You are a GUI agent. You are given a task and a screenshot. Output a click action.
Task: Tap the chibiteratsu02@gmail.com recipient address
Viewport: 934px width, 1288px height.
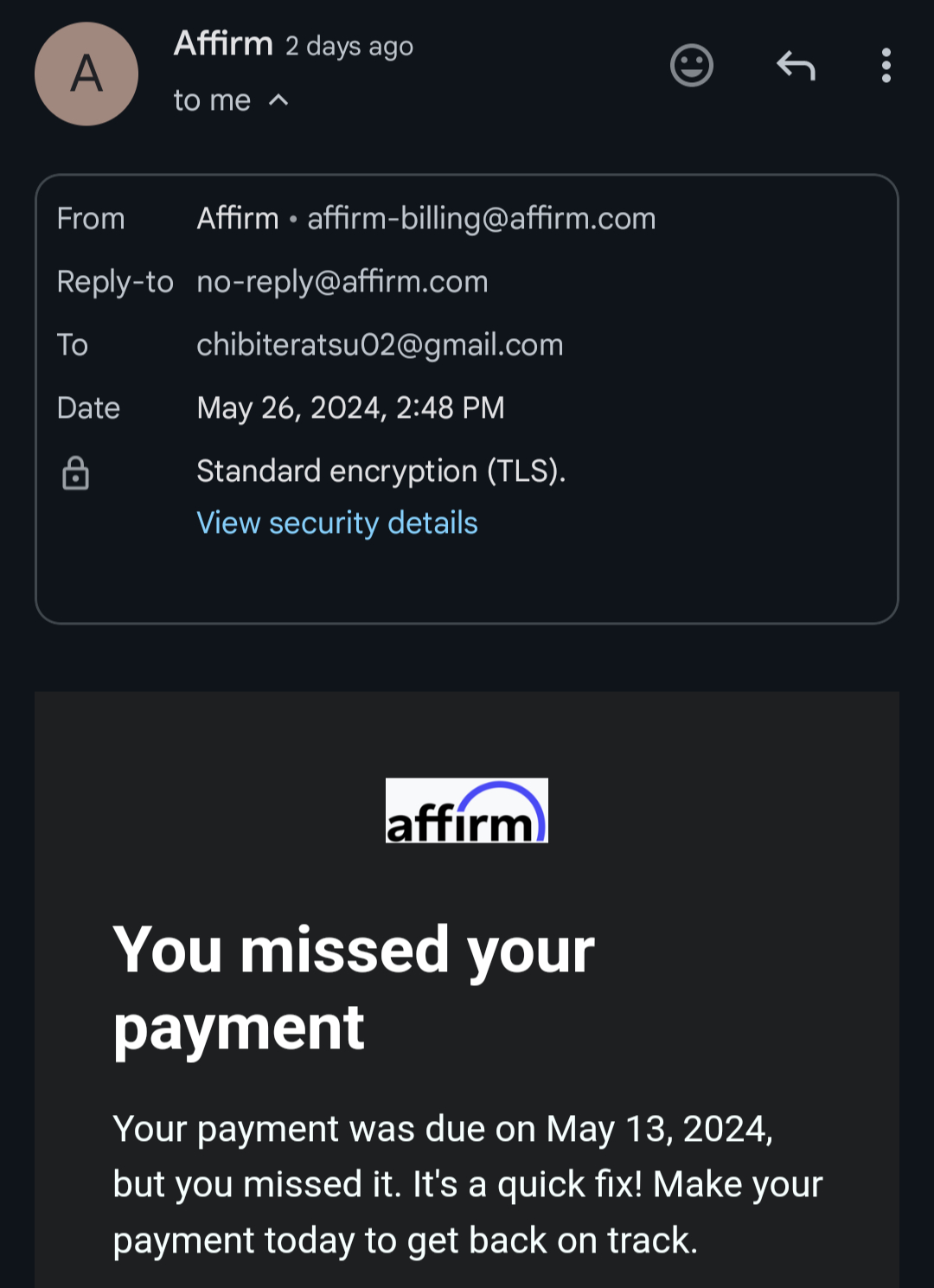(x=380, y=345)
